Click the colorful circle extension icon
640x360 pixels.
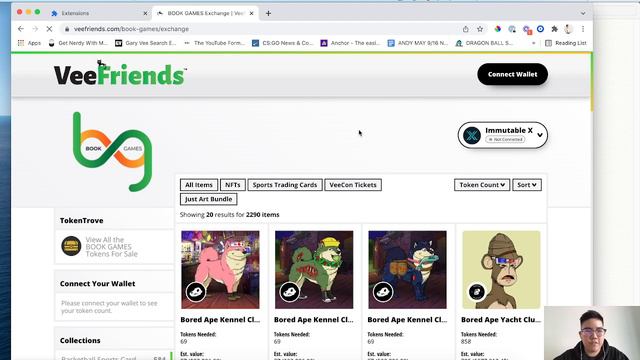498,29
